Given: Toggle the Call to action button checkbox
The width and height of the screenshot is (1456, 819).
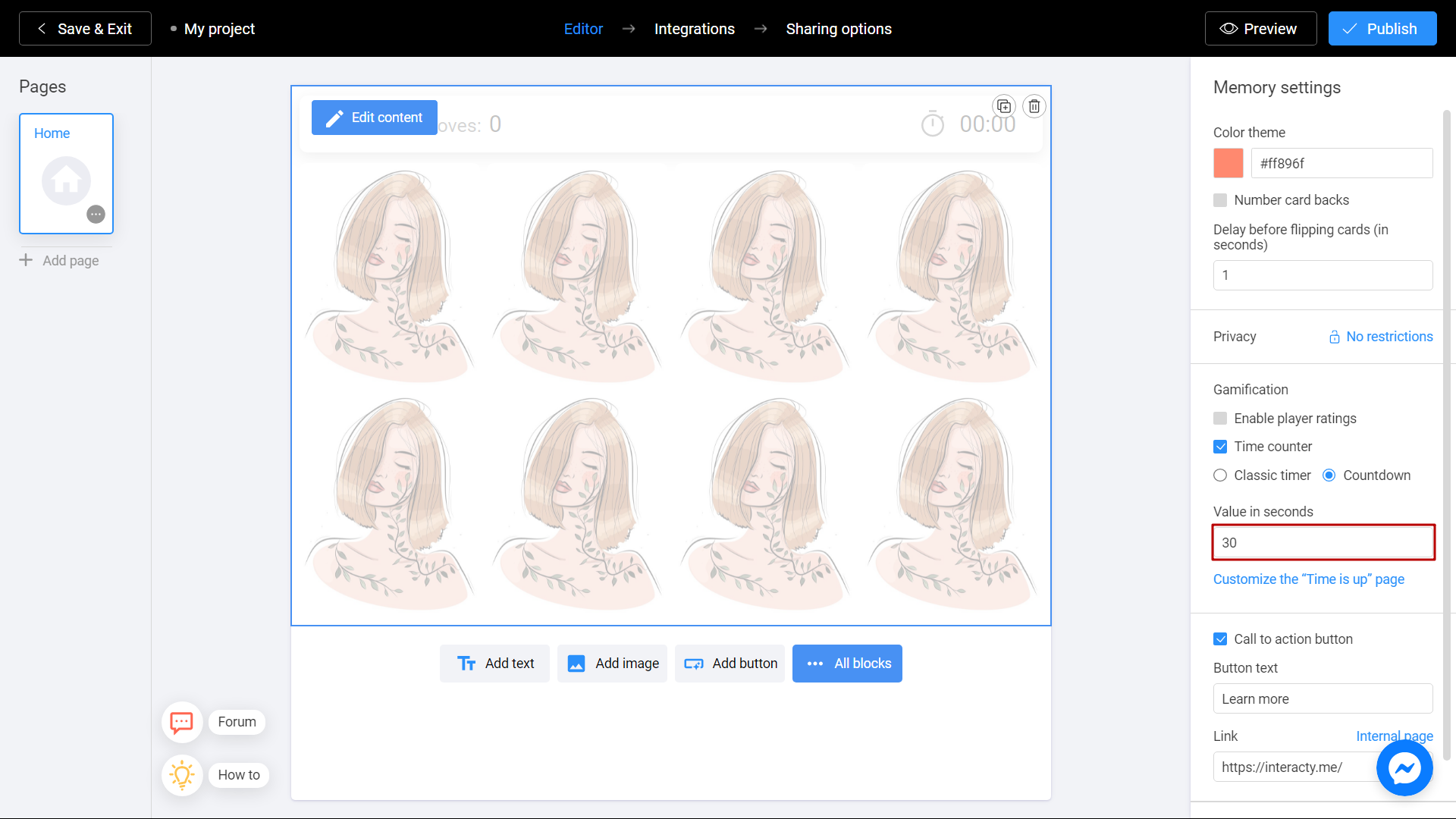Looking at the screenshot, I should tap(1220, 639).
